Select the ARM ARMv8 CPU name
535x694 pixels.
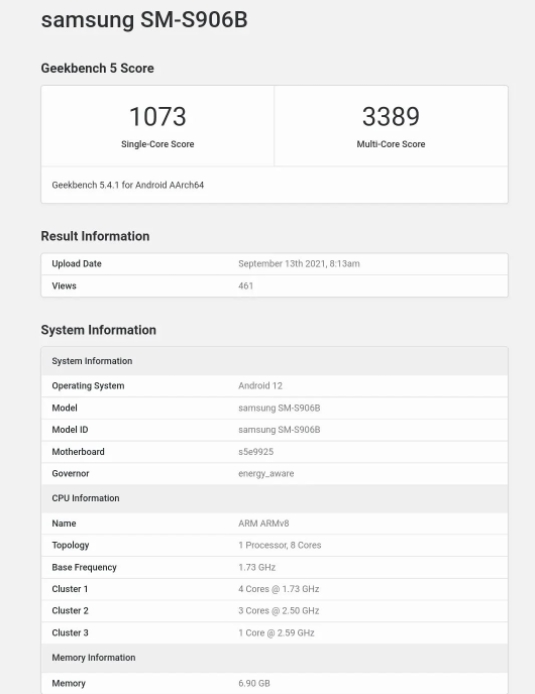point(263,523)
